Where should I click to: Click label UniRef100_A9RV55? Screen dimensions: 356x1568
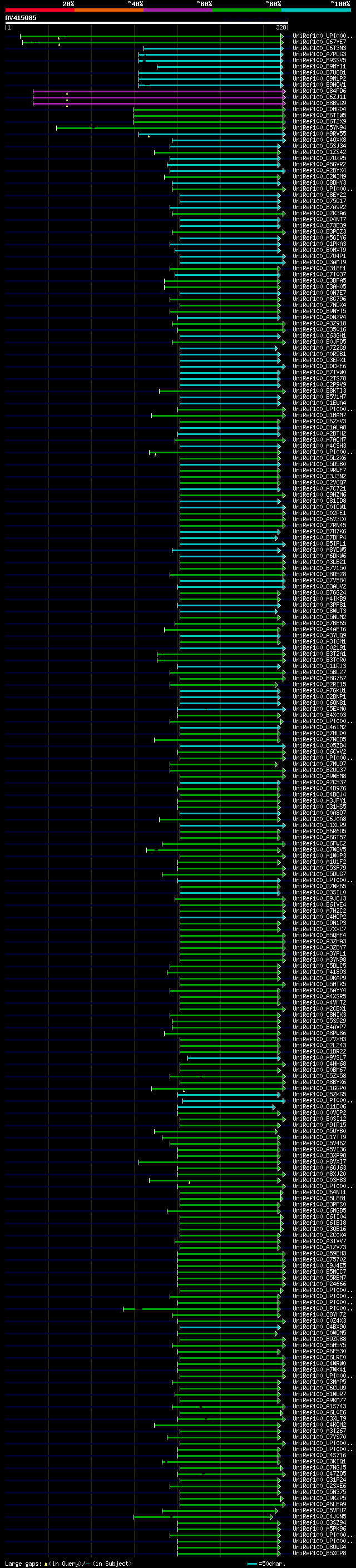[x=319, y=134]
